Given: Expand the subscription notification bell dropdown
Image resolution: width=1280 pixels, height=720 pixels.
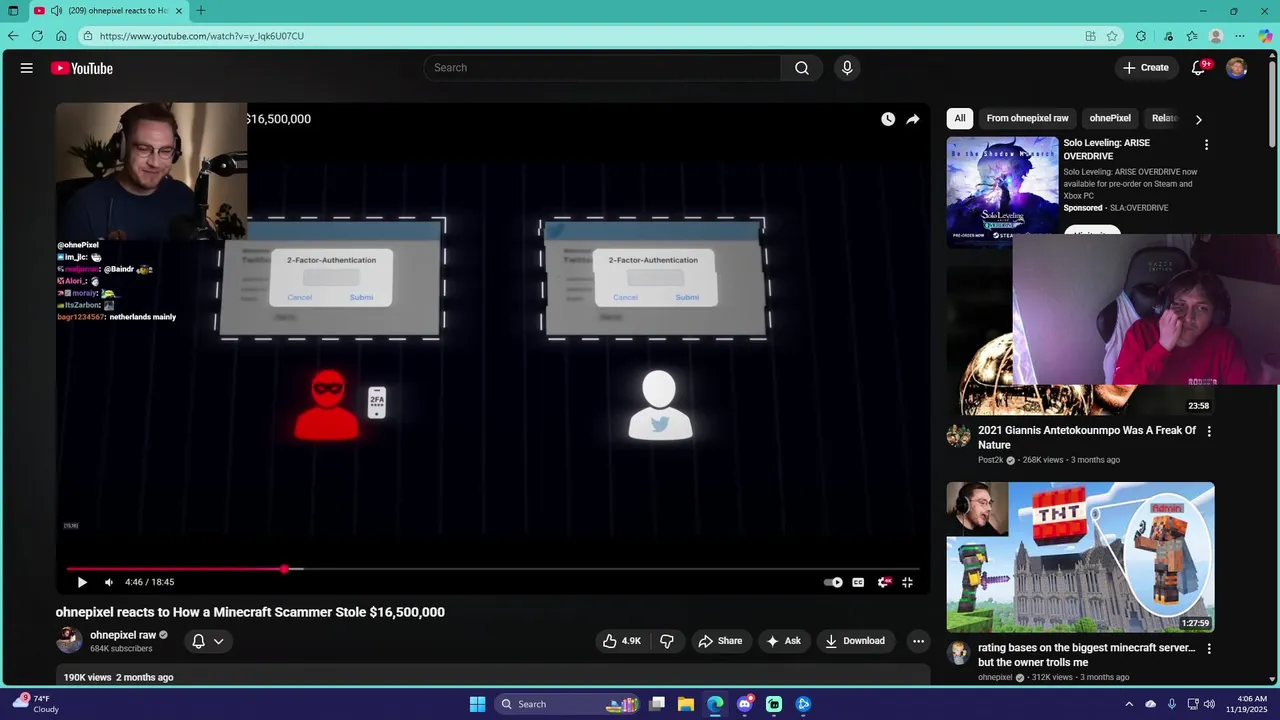Looking at the screenshot, I should (208, 641).
